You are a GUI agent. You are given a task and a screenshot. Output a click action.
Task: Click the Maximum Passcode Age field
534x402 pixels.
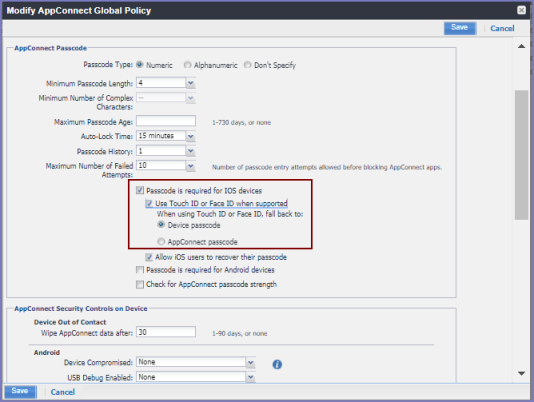(166, 121)
